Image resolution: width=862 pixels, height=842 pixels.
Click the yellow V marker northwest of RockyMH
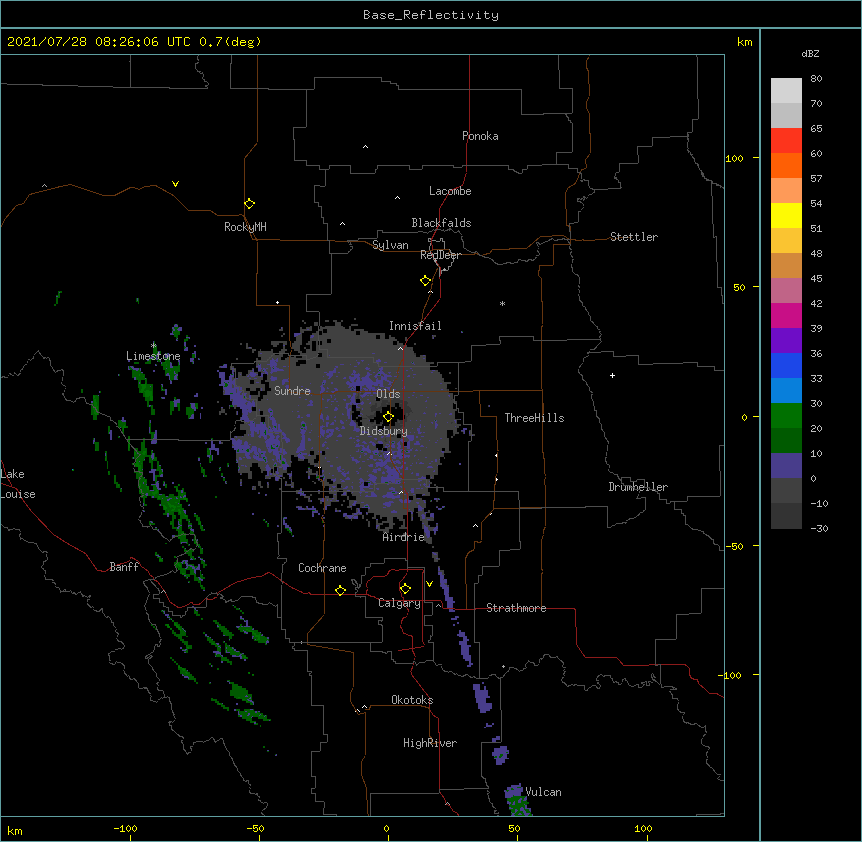click(175, 184)
